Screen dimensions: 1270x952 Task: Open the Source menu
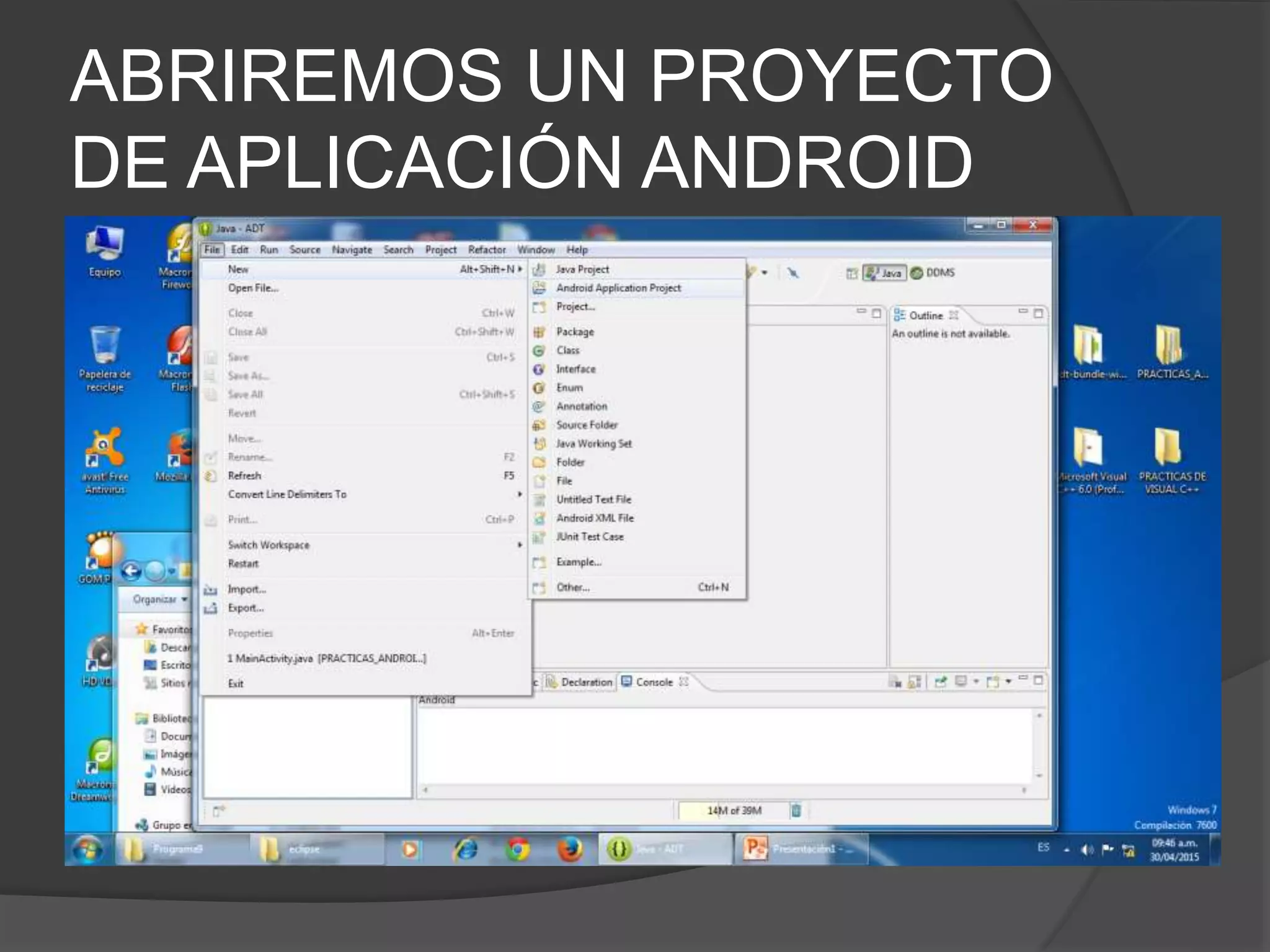click(304, 250)
